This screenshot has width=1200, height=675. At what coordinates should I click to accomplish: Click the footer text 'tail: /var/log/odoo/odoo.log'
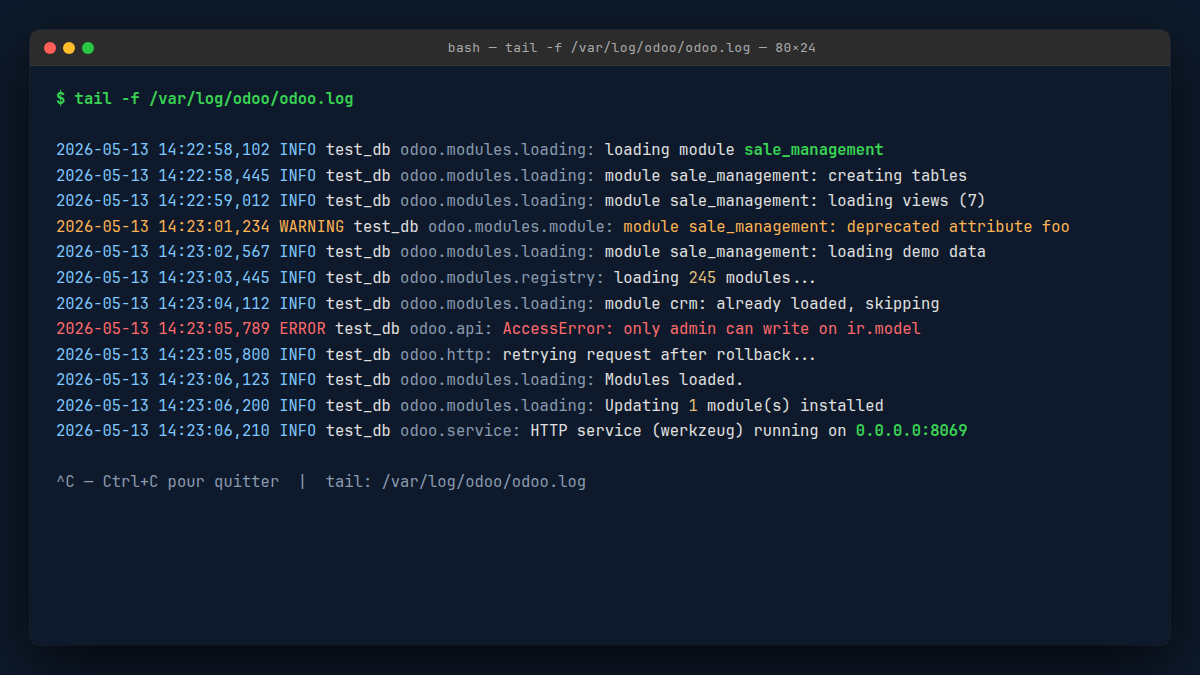tap(456, 482)
